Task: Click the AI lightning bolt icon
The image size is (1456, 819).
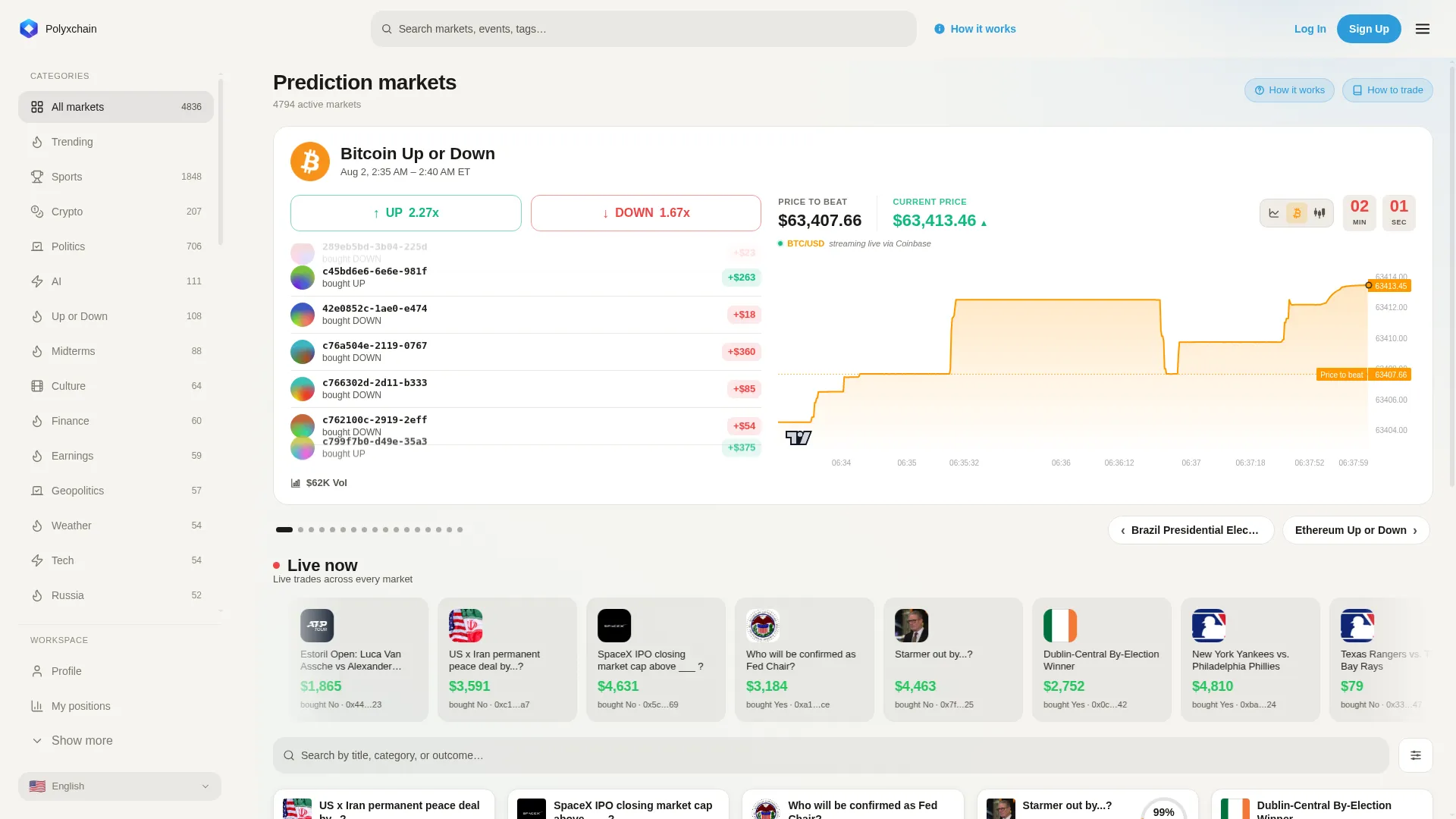Action: point(37,281)
